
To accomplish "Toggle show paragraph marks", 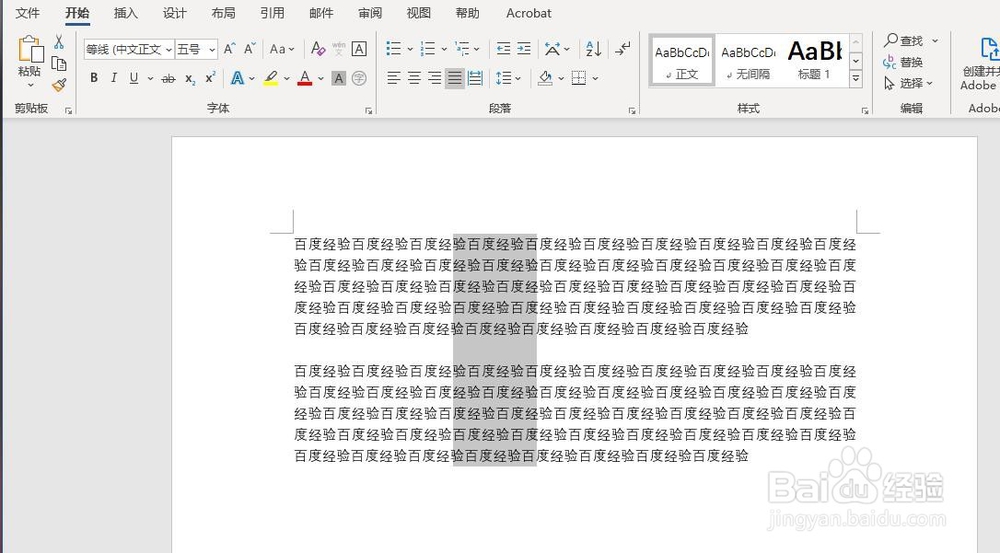I will coord(622,48).
